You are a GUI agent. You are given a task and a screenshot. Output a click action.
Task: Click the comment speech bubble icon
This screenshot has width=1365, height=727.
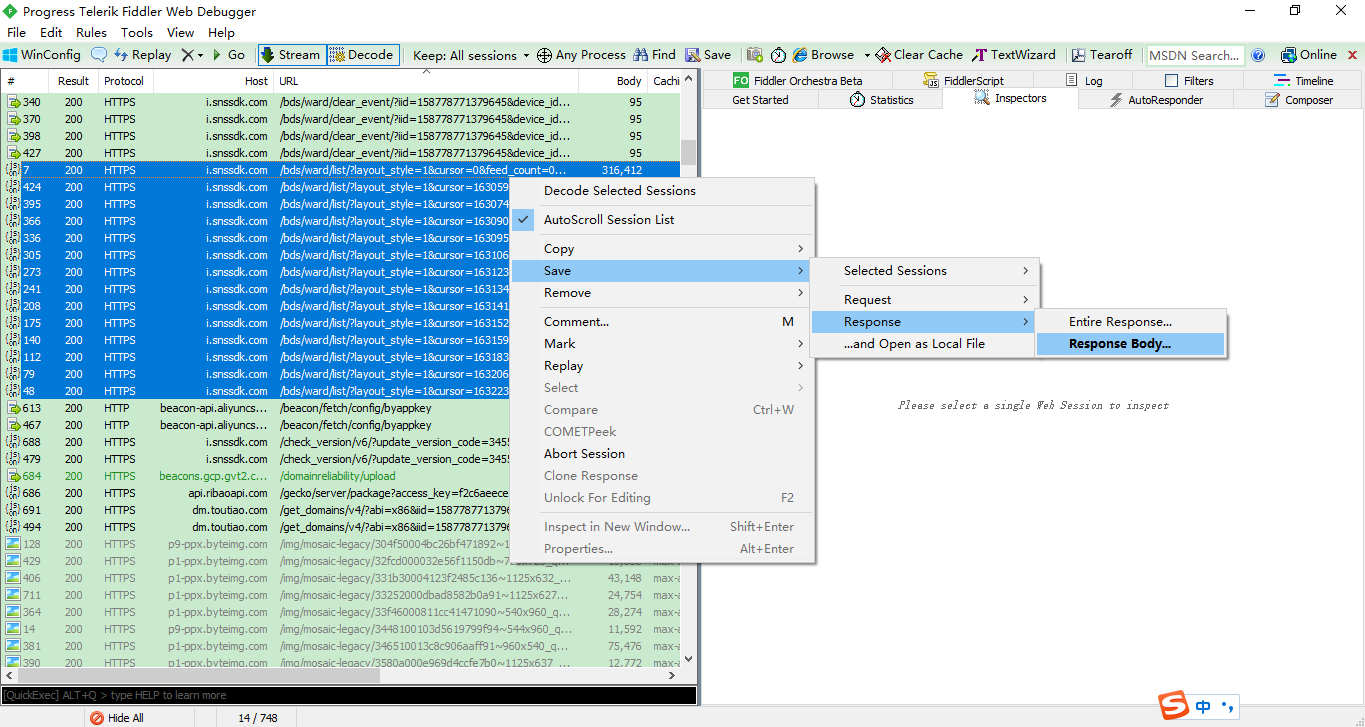(x=99, y=55)
